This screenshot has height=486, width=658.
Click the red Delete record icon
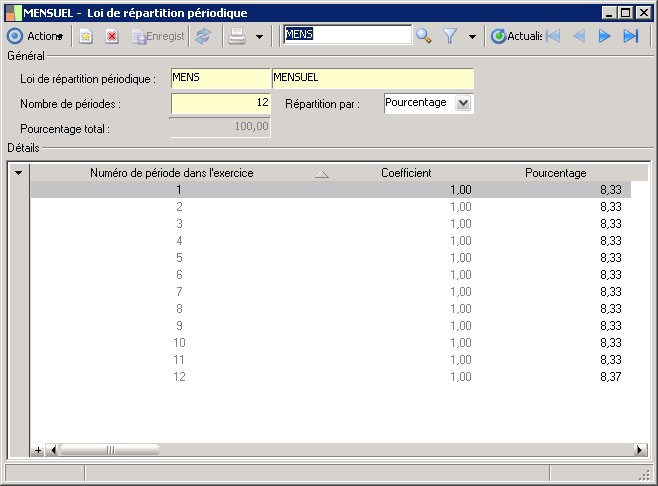(x=112, y=36)
